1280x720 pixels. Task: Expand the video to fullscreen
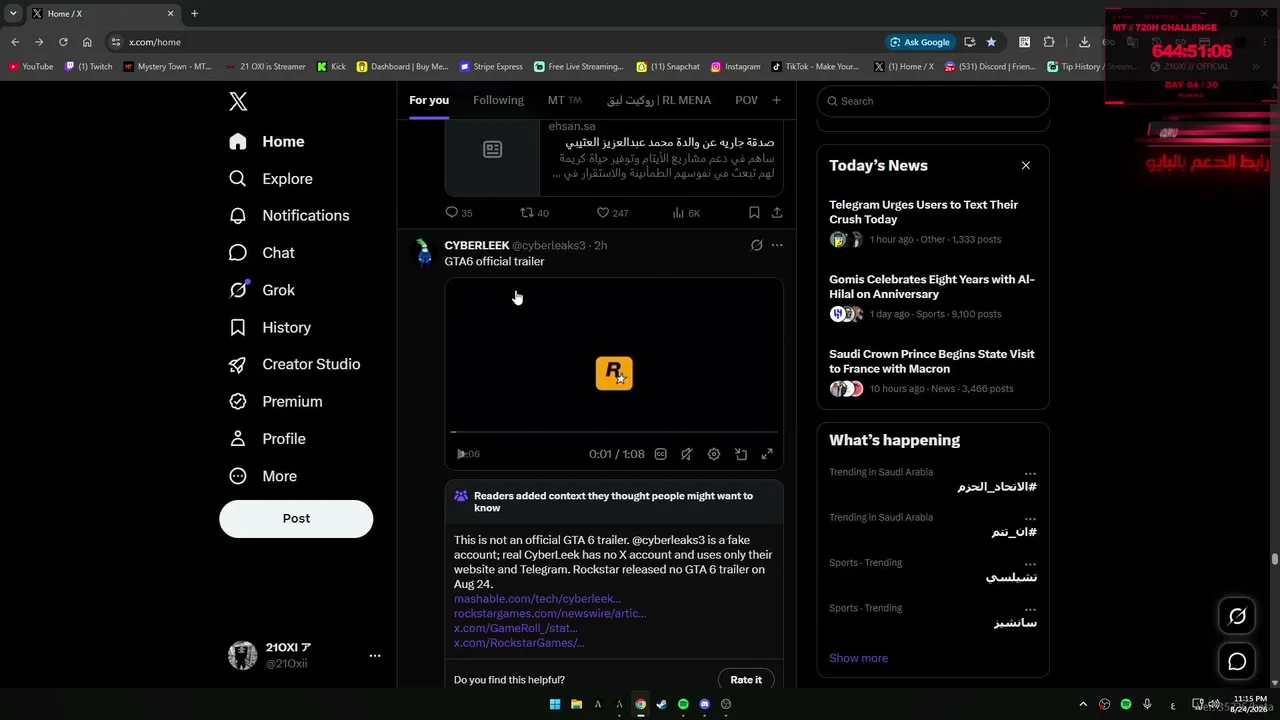click(x=767, y=454)
